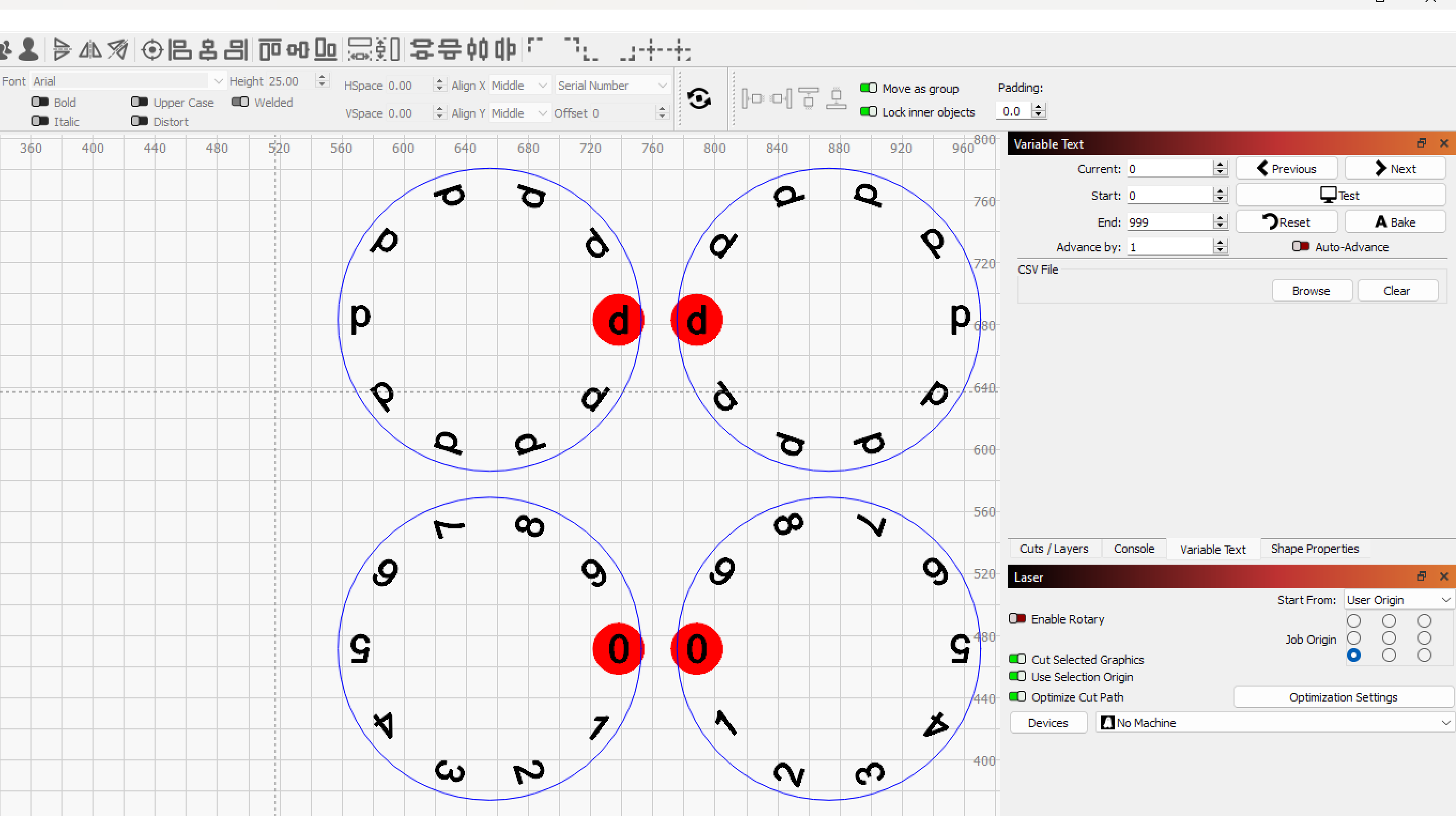The height and width of the screenshot is (816, 1456).
Task: Open the Shape Properties tab
Action: pyautogui.click(x=1315, y=548)
